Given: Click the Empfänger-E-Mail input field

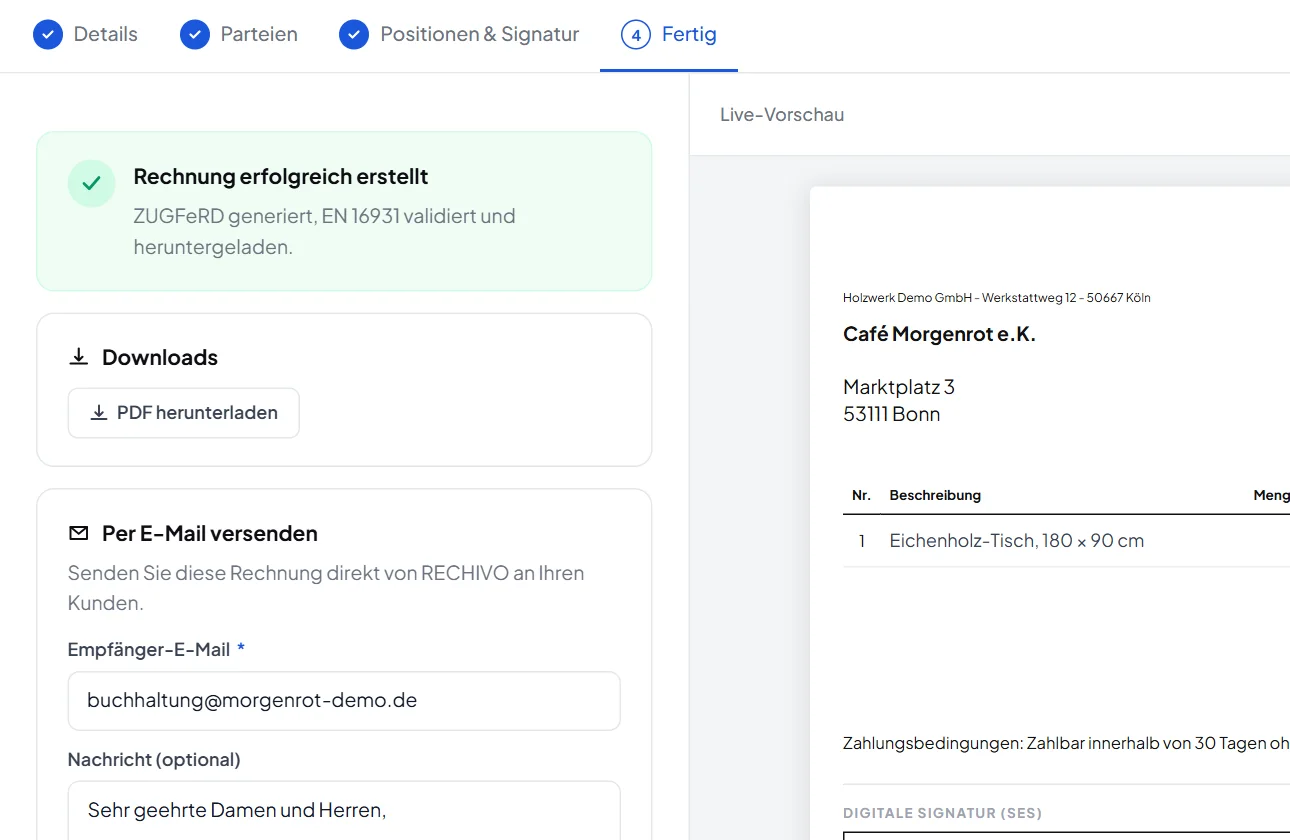Looking at the screenshot, I should [x=344, y=701].
